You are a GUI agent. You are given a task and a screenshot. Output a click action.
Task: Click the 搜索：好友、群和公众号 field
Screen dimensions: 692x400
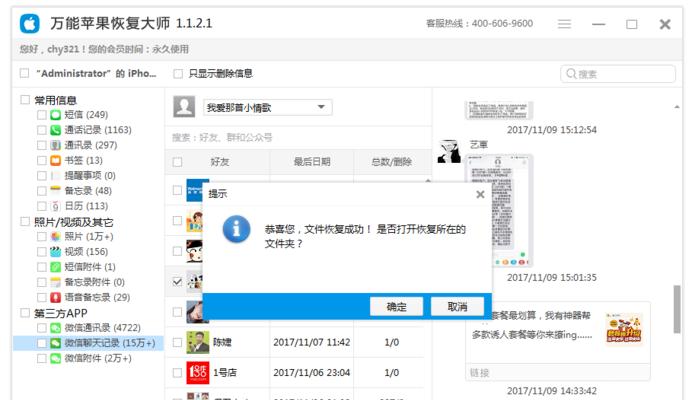298,138
